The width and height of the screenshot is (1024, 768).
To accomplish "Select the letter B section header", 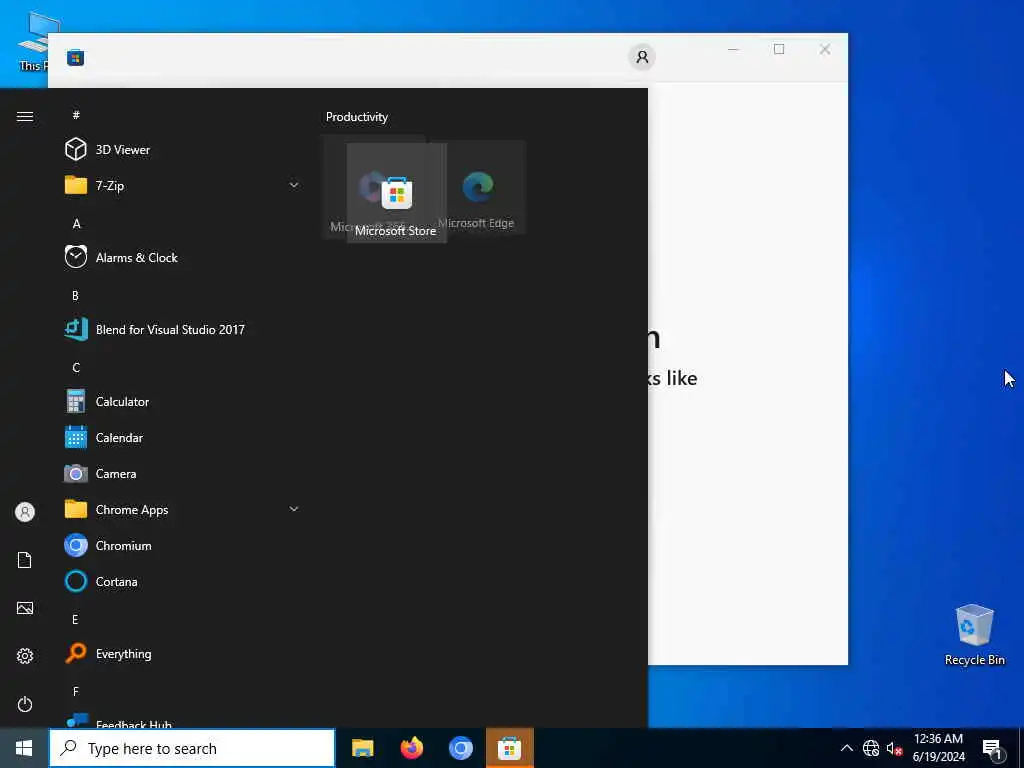I will click(x=75, y=295).
